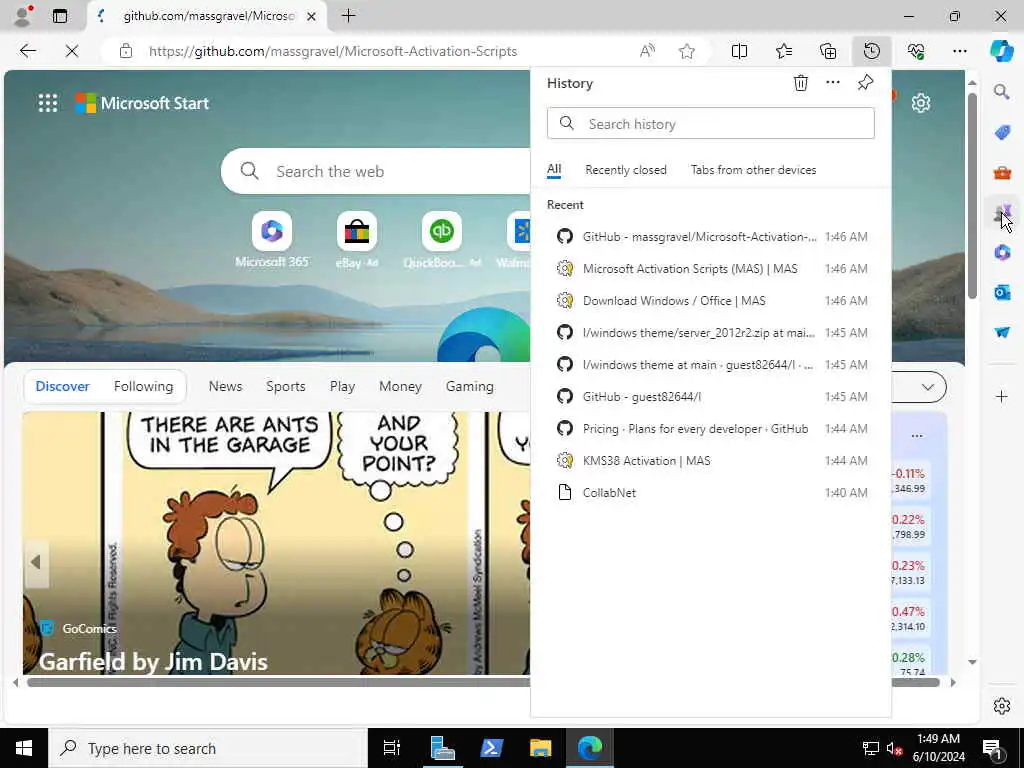Open history entry l/windows theme at main
The width and height of the screenshot is (1024, 768).
(x=711, y=364)
